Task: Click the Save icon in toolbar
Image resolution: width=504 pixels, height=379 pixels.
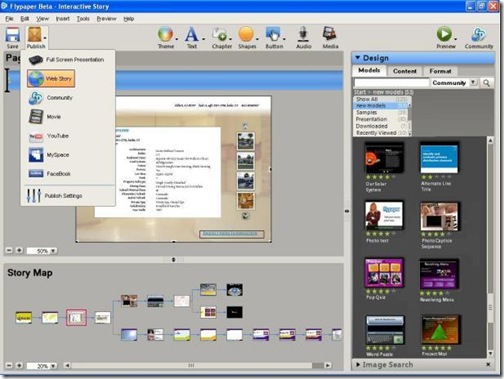Action: pos(13,35)
